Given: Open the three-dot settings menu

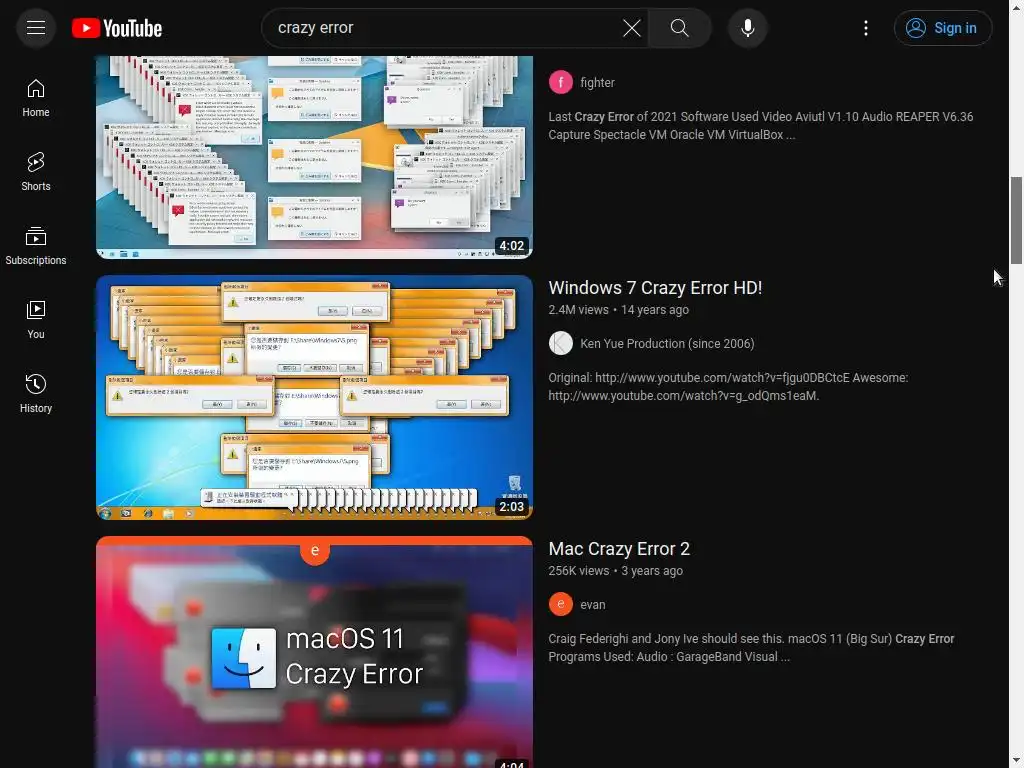Looking at the screenshot, I should 866,28.
